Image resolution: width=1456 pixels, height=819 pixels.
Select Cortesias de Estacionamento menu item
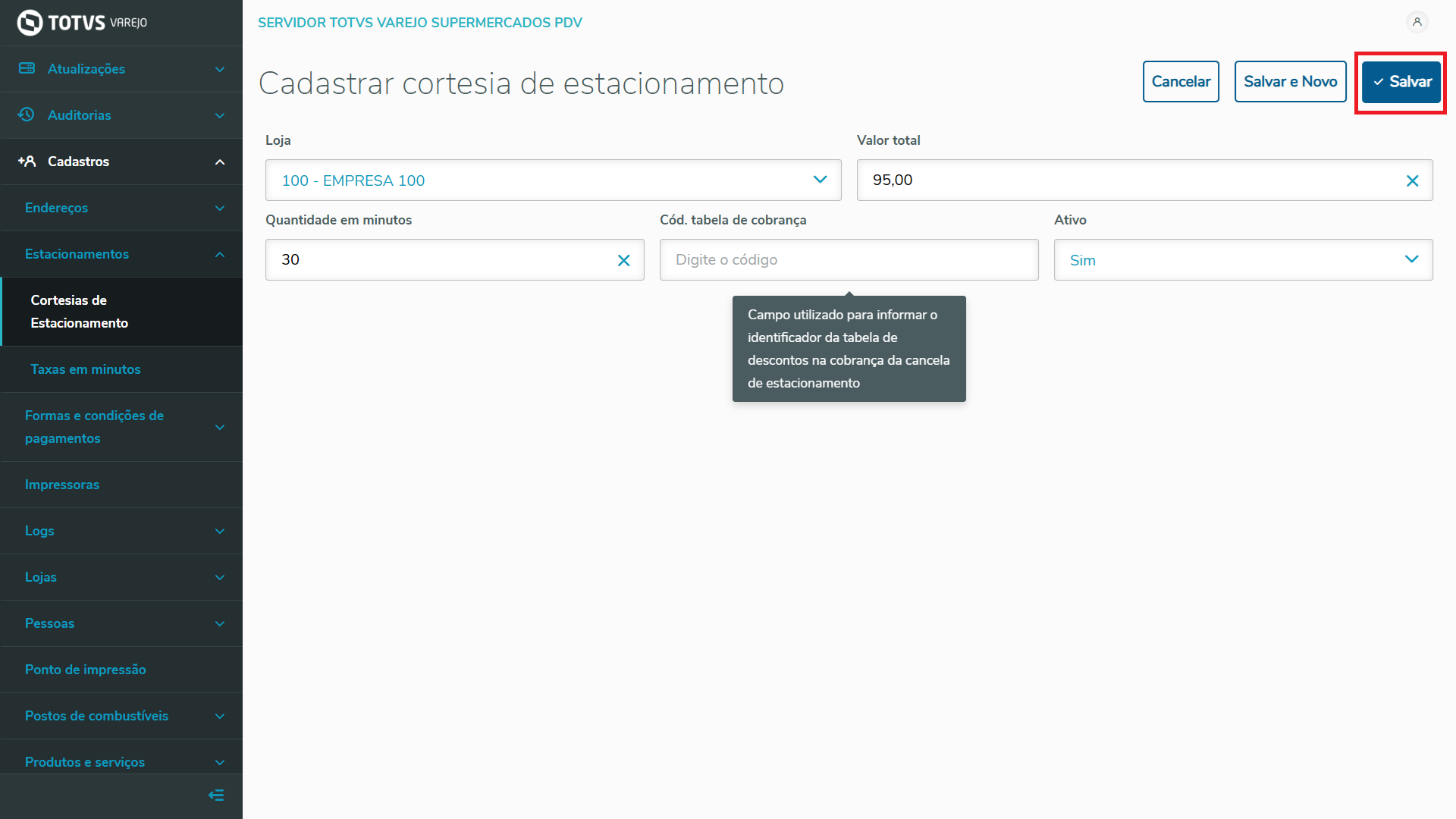point(79,312)
